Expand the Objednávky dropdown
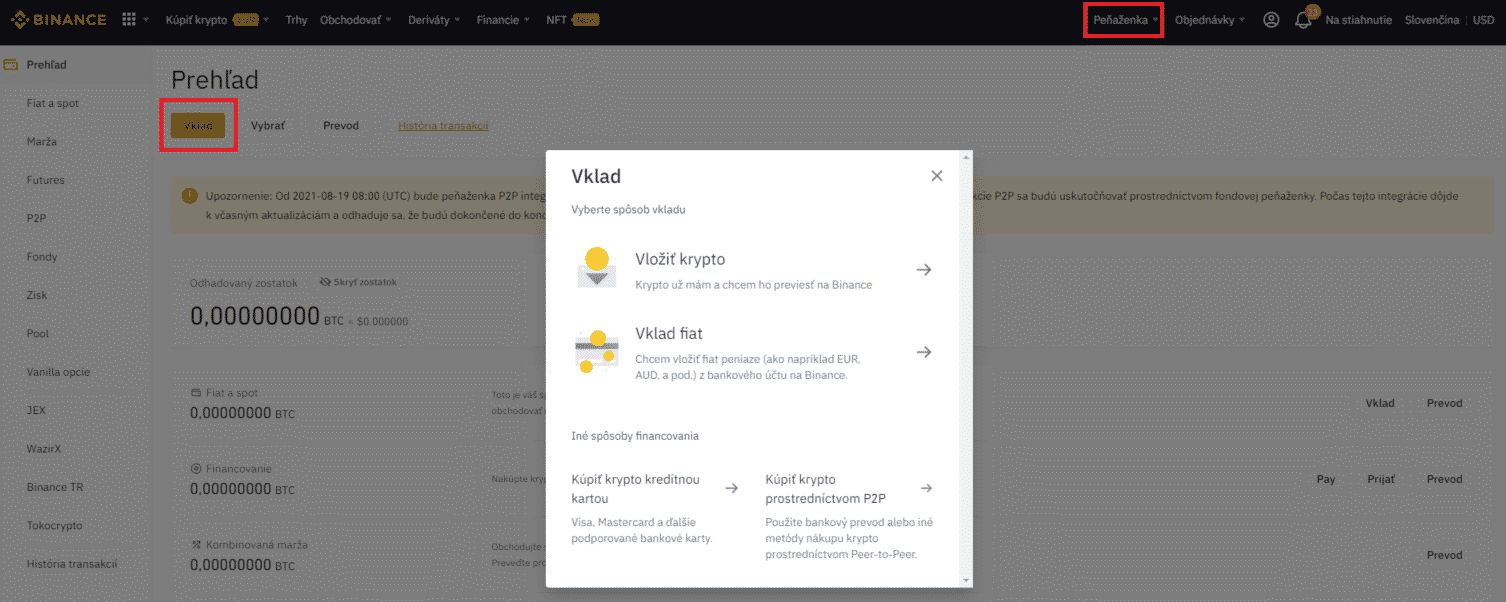1506x602 pixels. point(1210,20)
